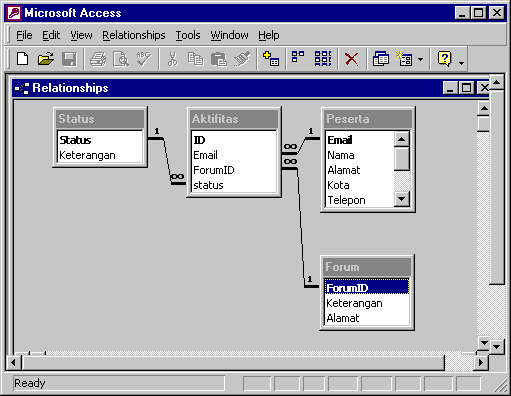Click the outer workspace vertical scrollbar thumb
The image size is (511, 396).
(x=496, y=187)
